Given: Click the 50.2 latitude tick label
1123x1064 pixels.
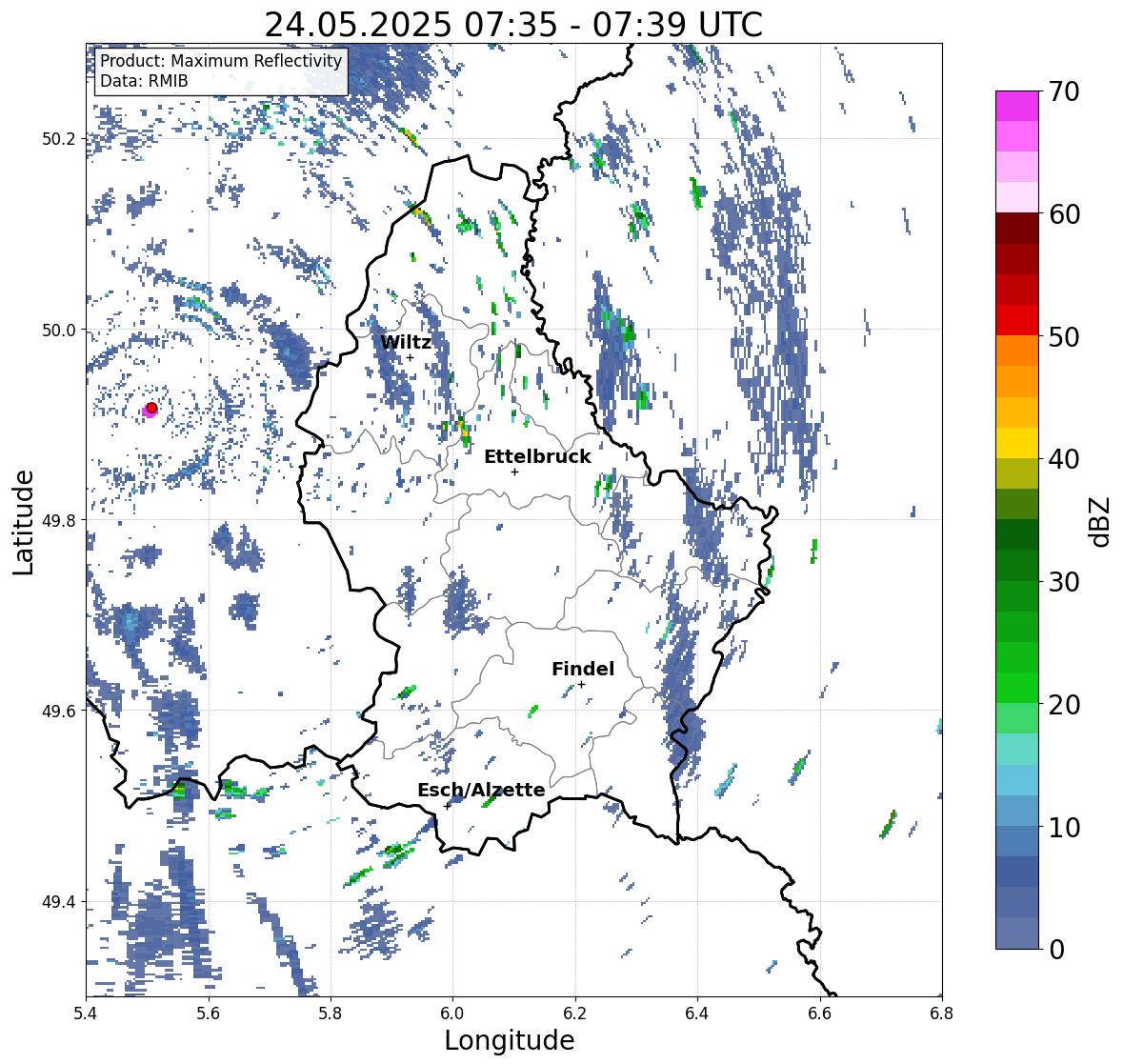Looking at the screenshot, I should [59, 139].
